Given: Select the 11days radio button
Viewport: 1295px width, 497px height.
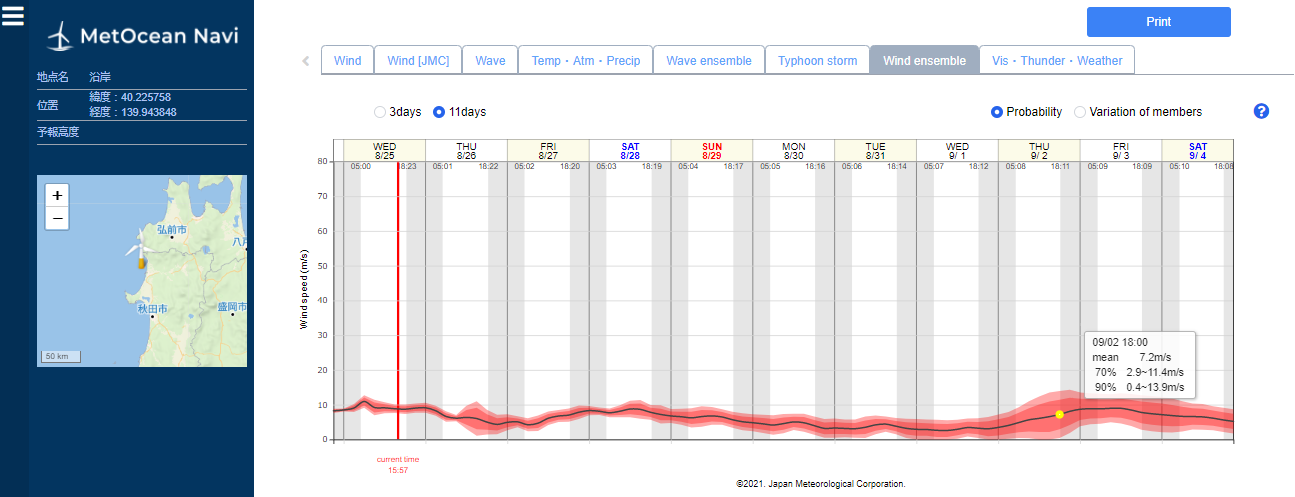Looking at the screenshot, I should click(440, 112).
